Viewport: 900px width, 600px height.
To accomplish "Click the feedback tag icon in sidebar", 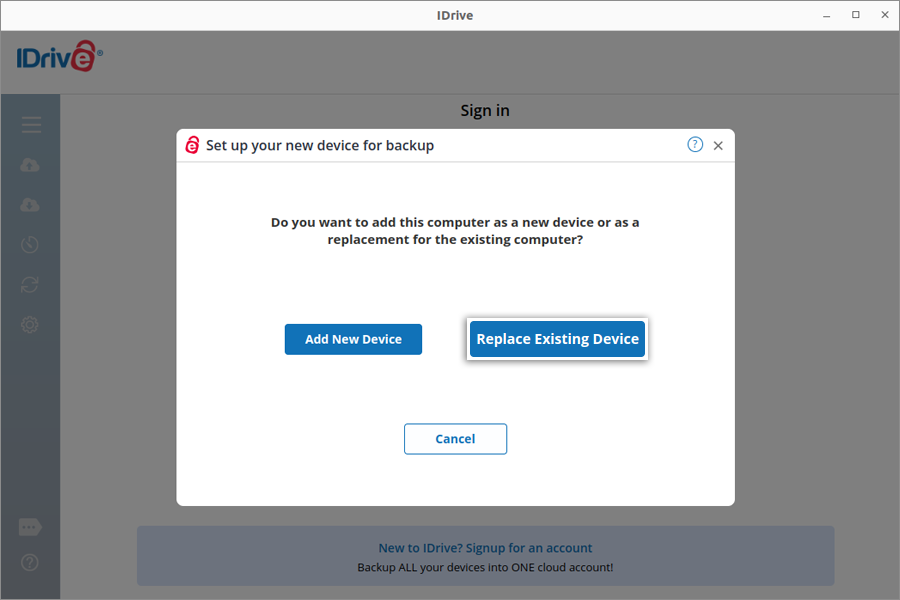I will (x=30, y=527).
